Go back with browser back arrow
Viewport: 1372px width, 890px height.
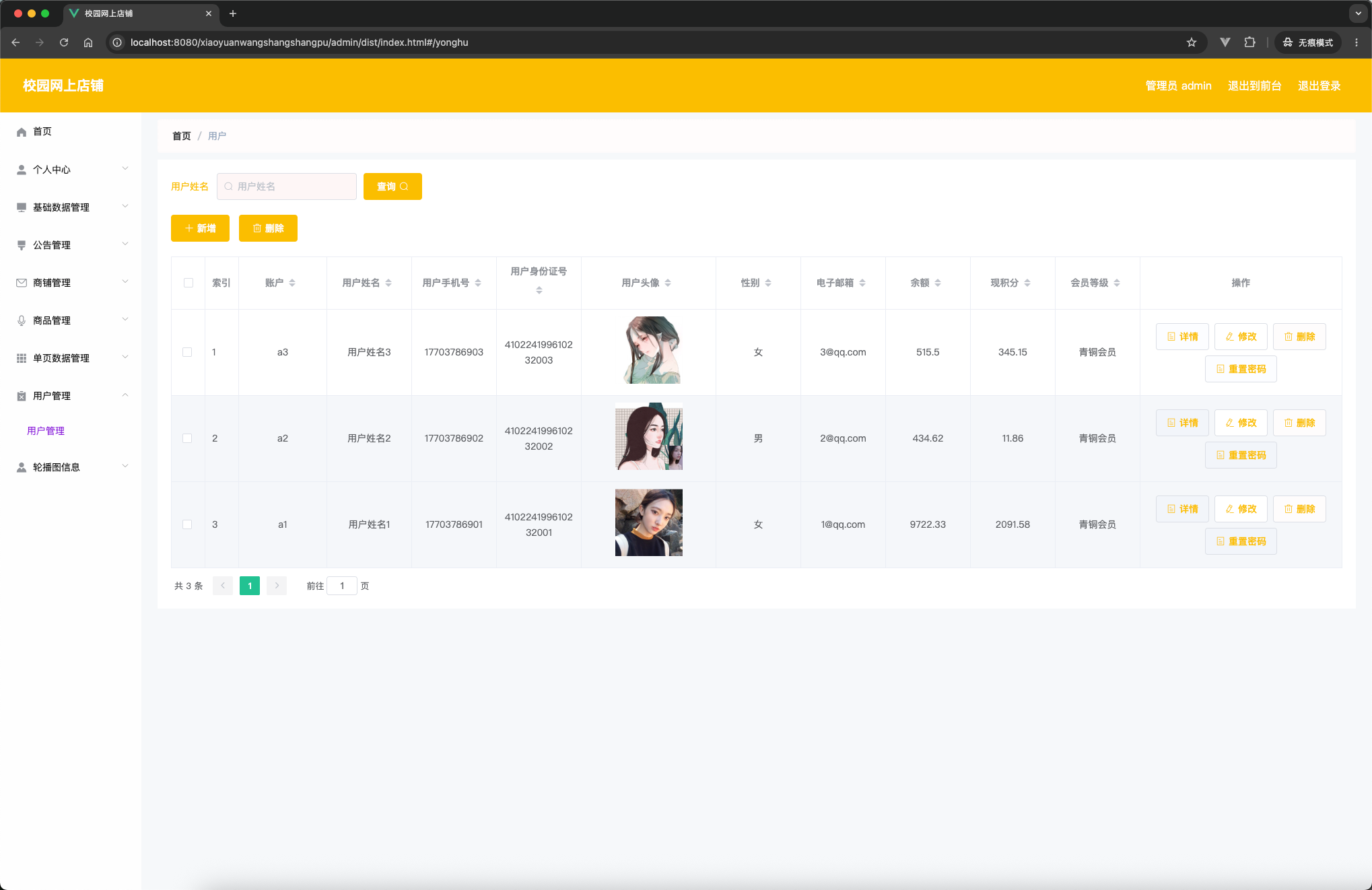pos(15,42)
